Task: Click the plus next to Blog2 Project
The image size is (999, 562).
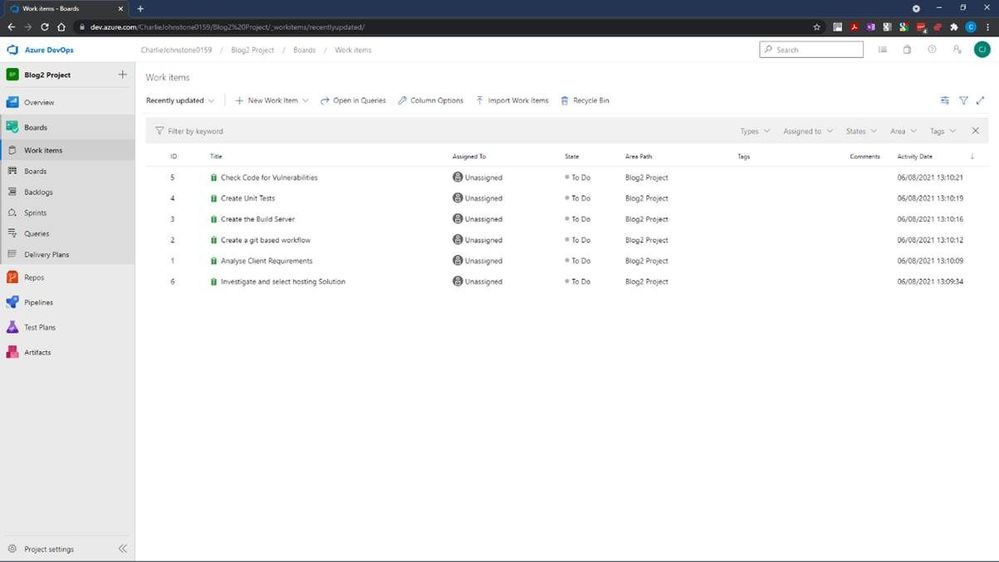Action: 122,75
